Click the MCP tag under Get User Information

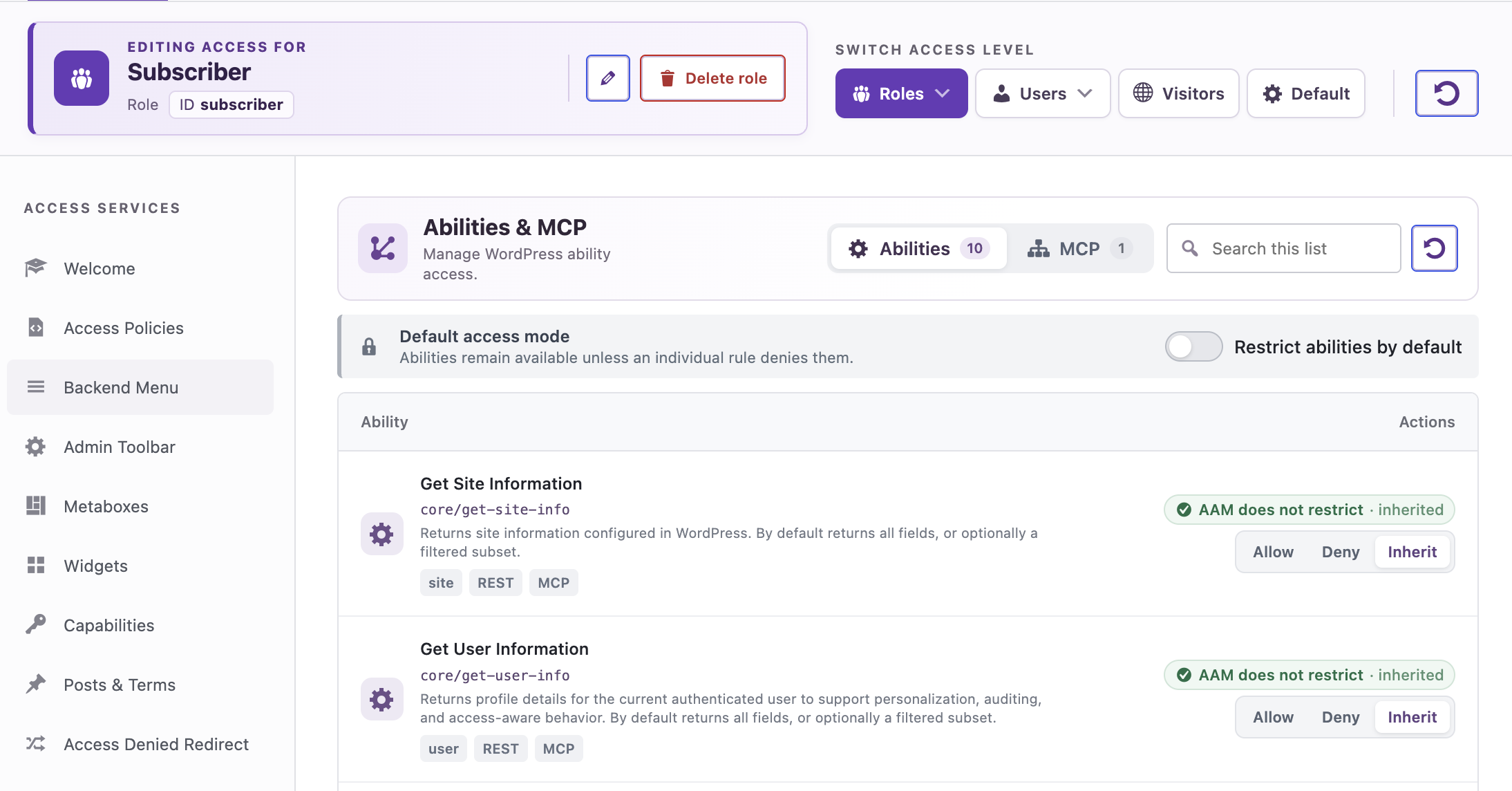pyautogui.click(x=558, y=749)
